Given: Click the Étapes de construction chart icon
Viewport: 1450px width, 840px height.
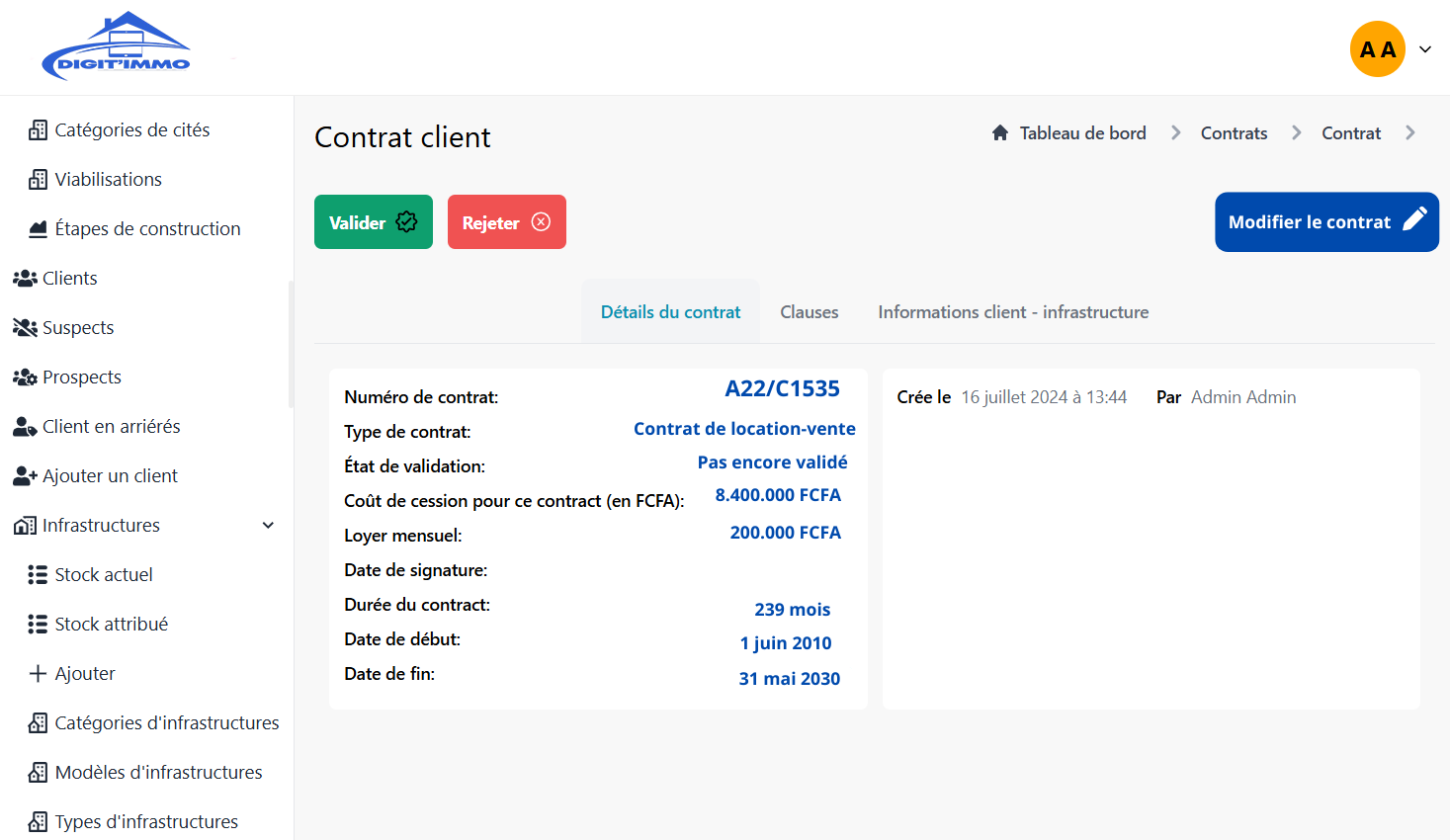Looking at the screenshot, I should click(38, 229).
